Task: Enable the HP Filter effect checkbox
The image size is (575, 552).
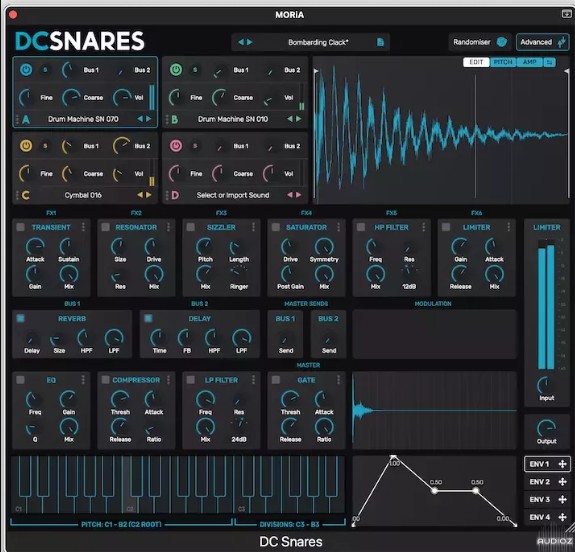Action: [361, 227]
